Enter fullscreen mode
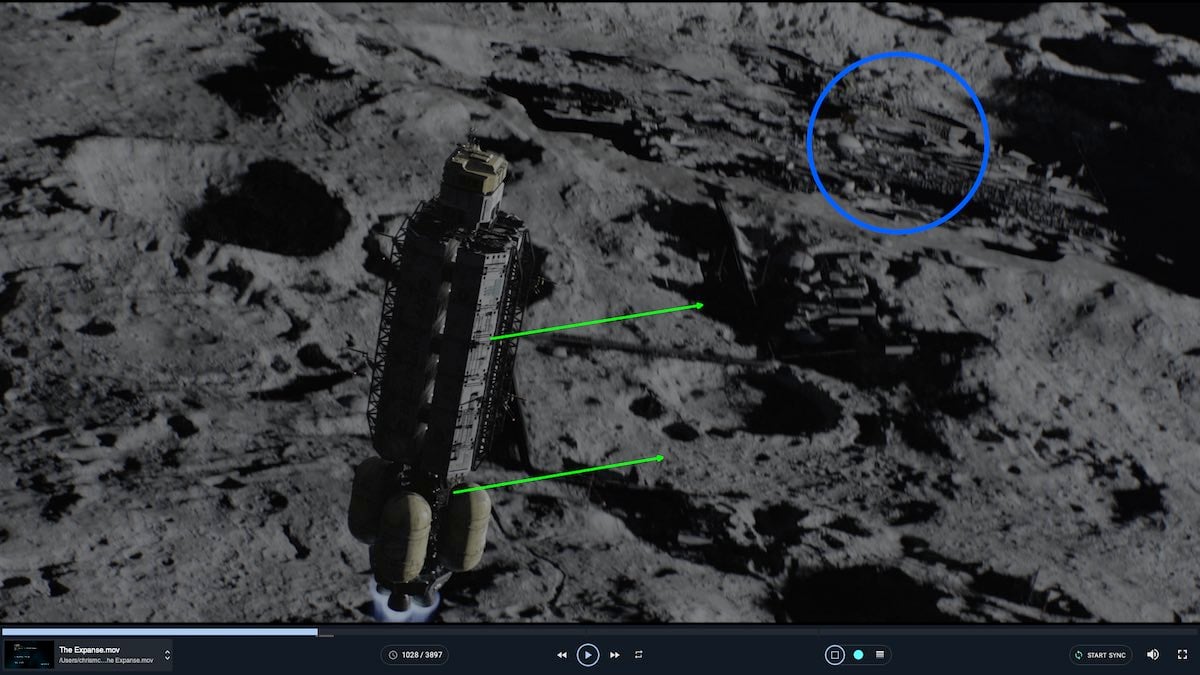 click(1182, 655)
